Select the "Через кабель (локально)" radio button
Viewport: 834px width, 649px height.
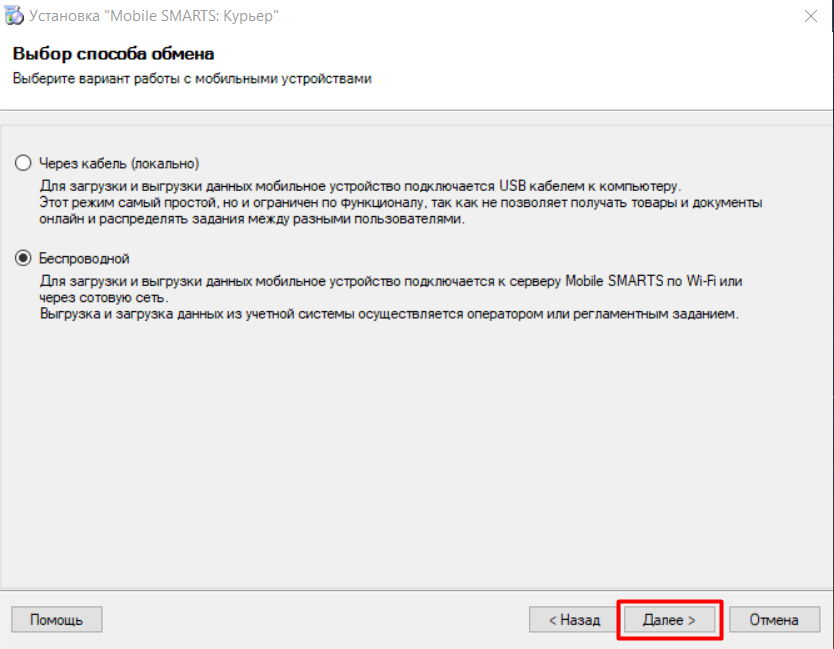(x=23, y=163)
